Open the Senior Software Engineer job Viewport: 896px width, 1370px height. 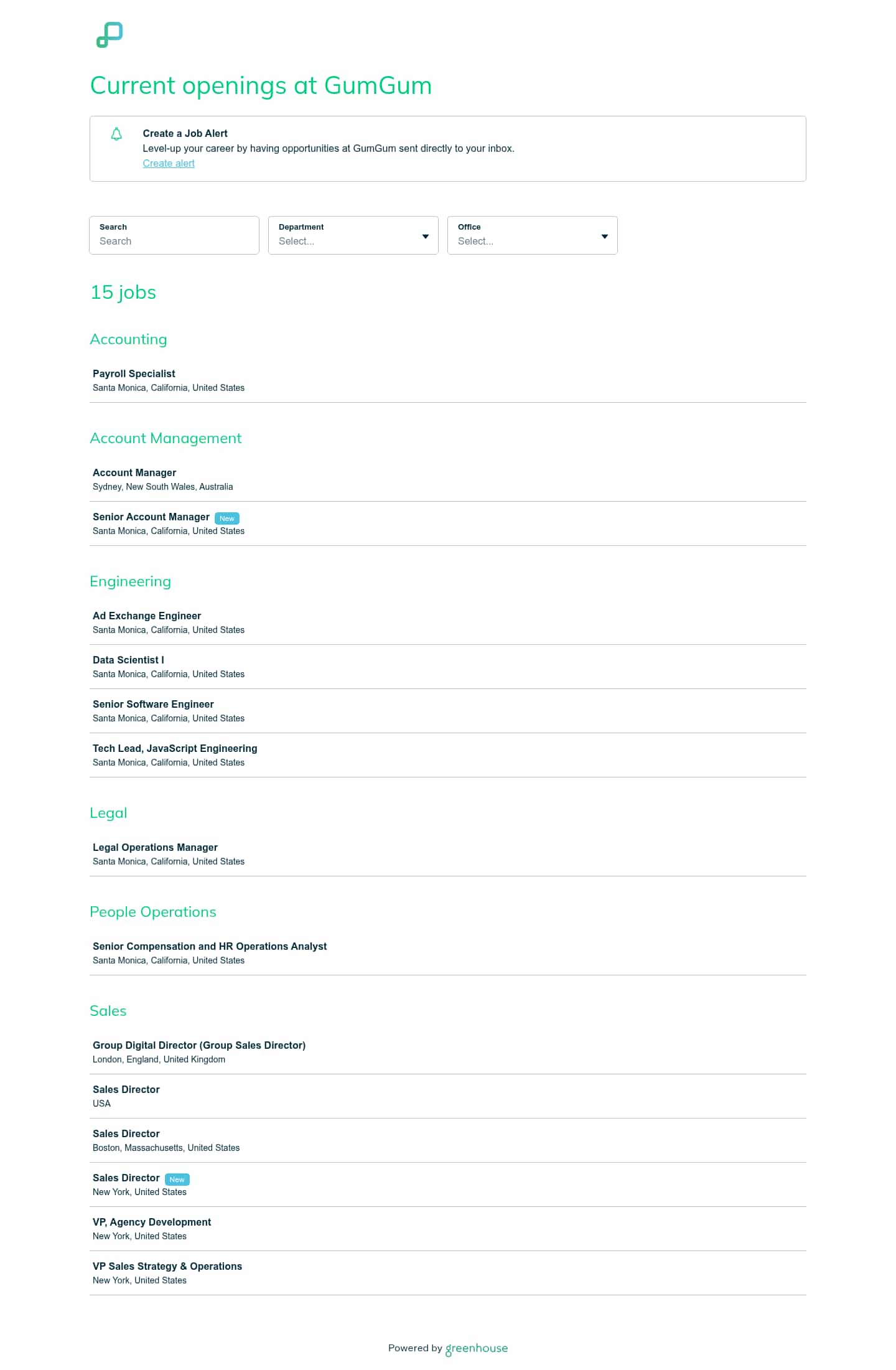pos(448,711)
